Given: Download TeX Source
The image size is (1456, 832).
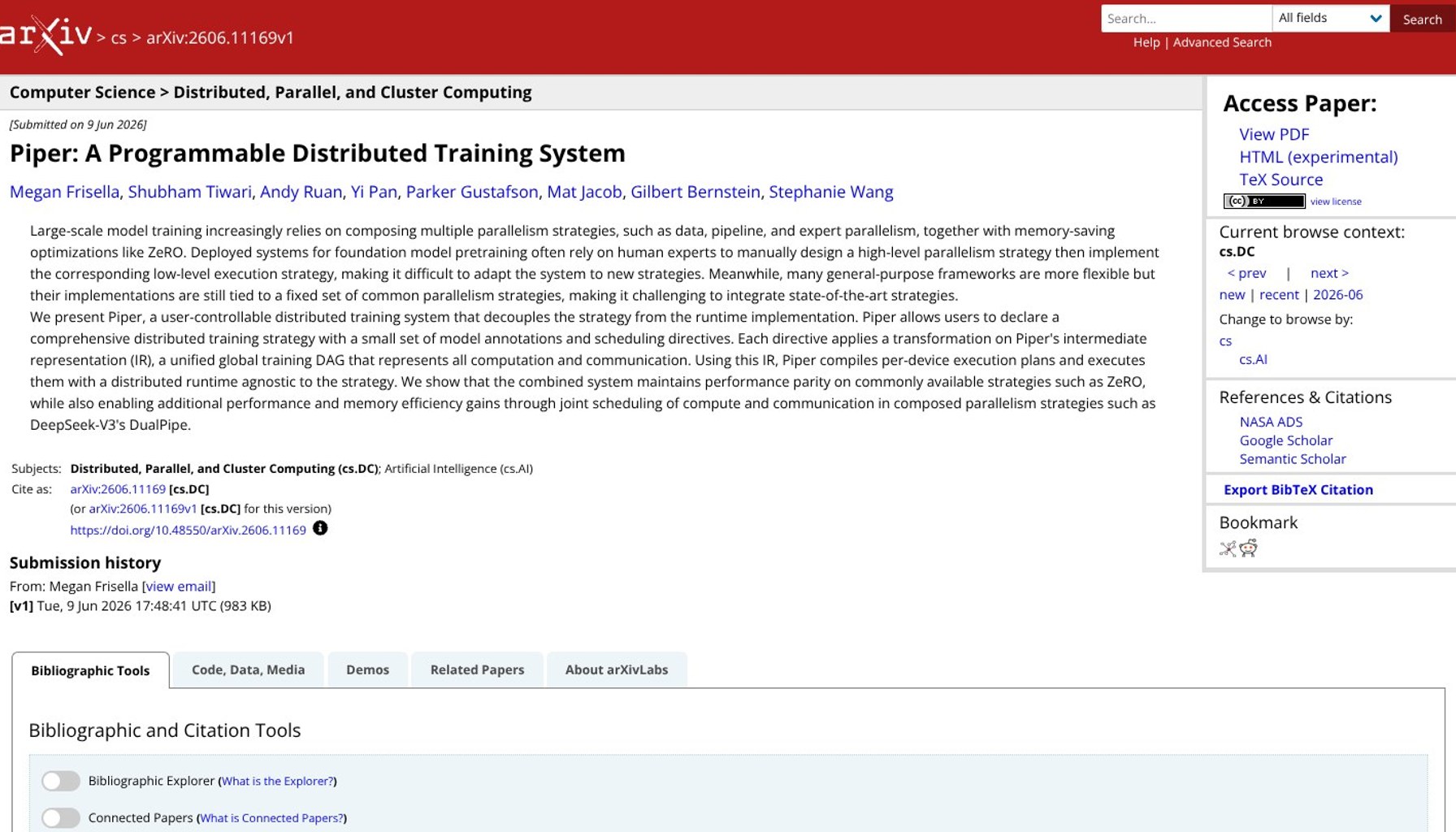Looking at the screenshot, I should tap(1280, 180).
